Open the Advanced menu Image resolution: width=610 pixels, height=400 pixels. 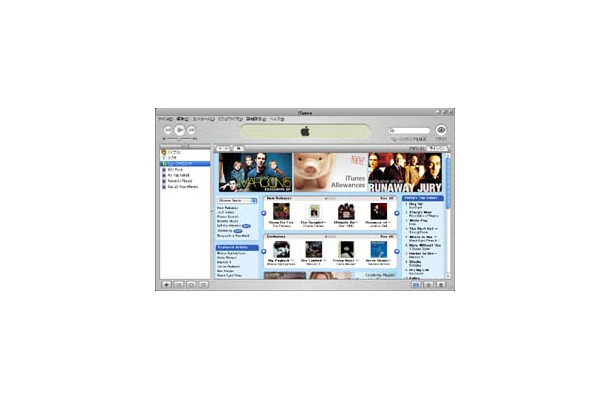tap(256, 119)
